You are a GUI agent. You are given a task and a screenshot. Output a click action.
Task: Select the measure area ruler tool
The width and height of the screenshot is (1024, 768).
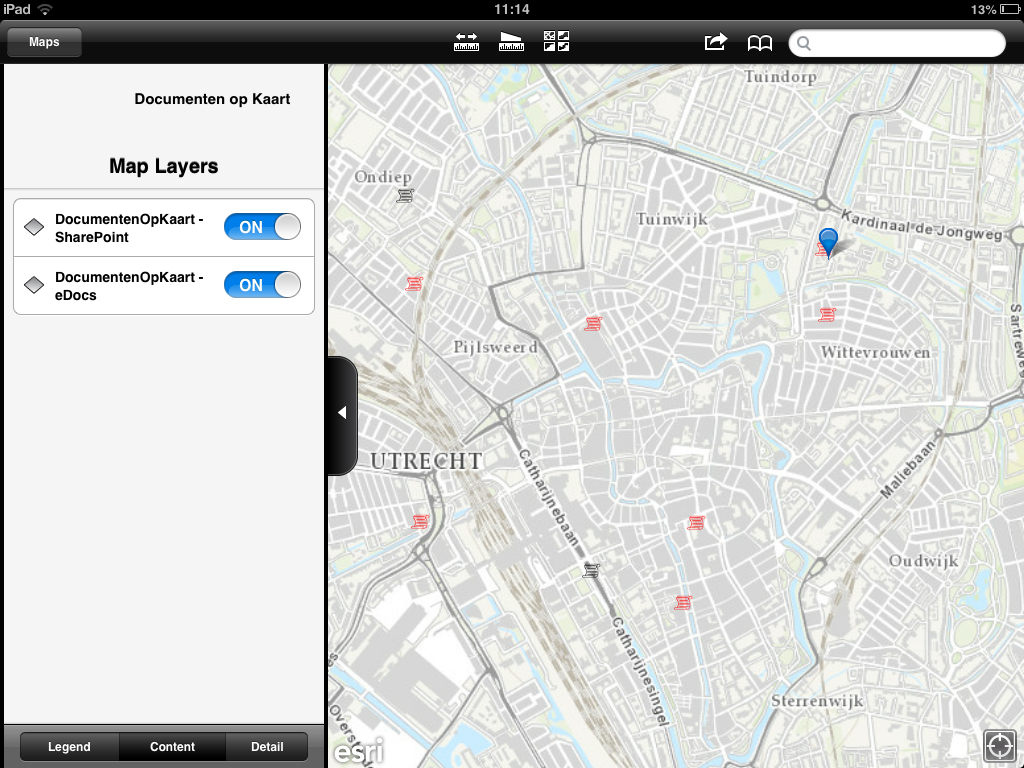click(x=511, y=42)
